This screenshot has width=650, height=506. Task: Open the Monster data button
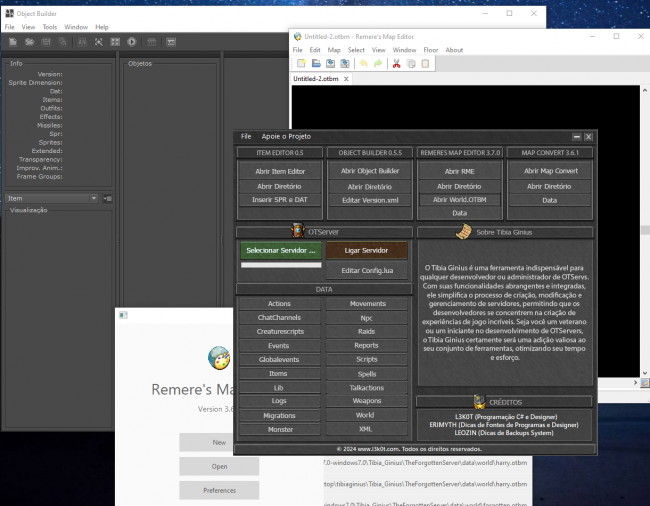[x=280, y=429]
